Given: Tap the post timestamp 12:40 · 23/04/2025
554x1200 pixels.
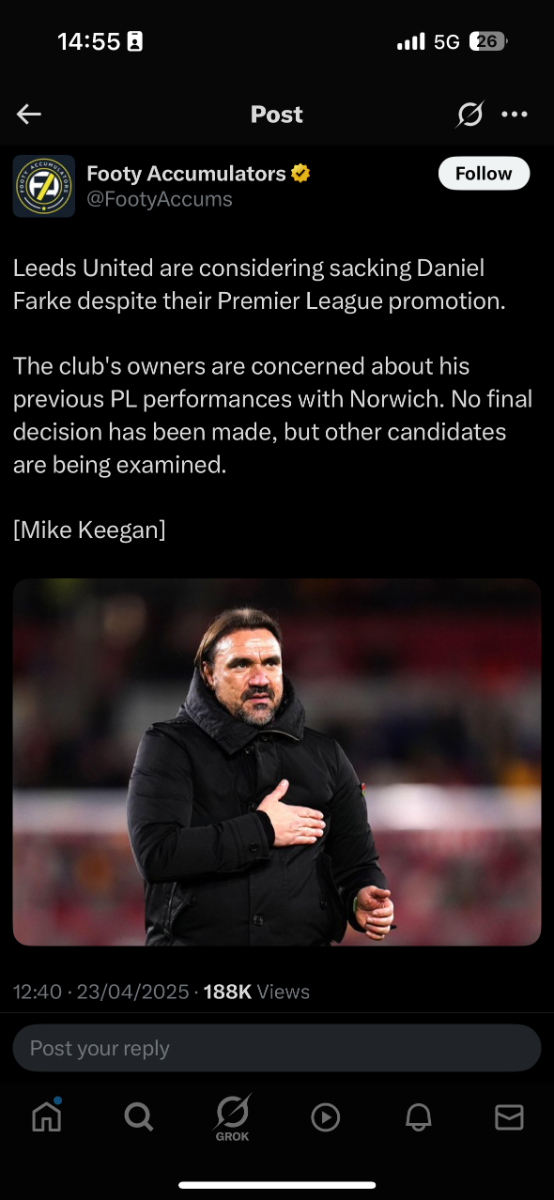Looking at the screenshot, I should click(x=101, y=992).
